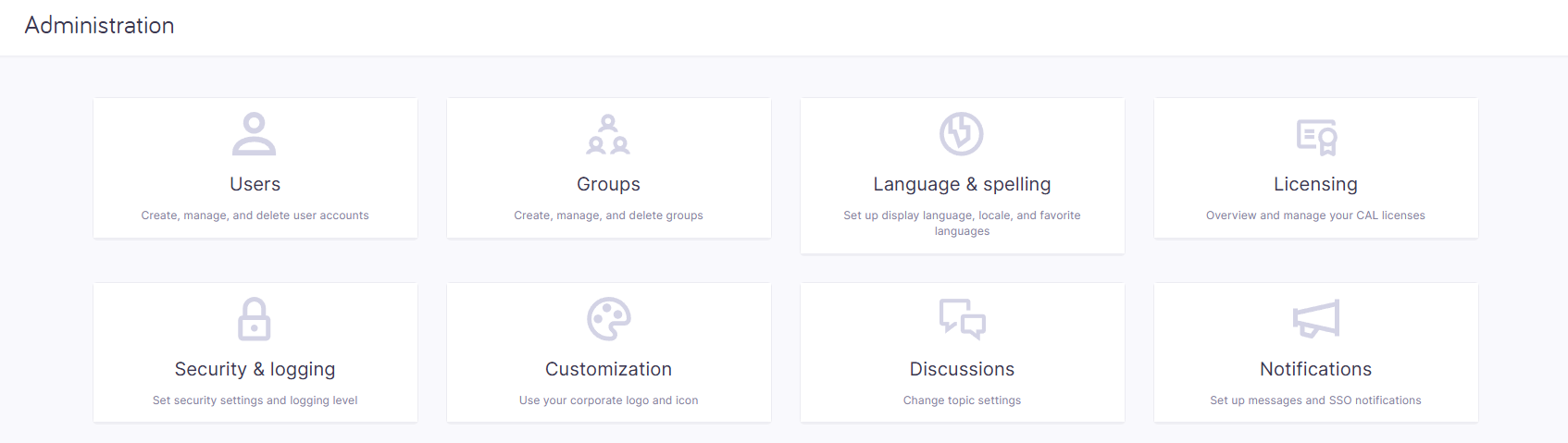Open the Discussions heading
Viewport: 1568px width, 443px height.
point(962,369)
